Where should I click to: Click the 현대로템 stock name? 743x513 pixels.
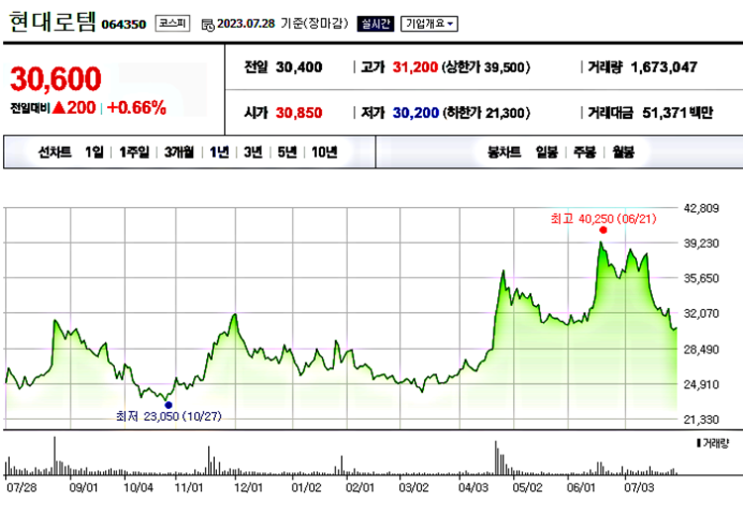(x=53, y=21)
